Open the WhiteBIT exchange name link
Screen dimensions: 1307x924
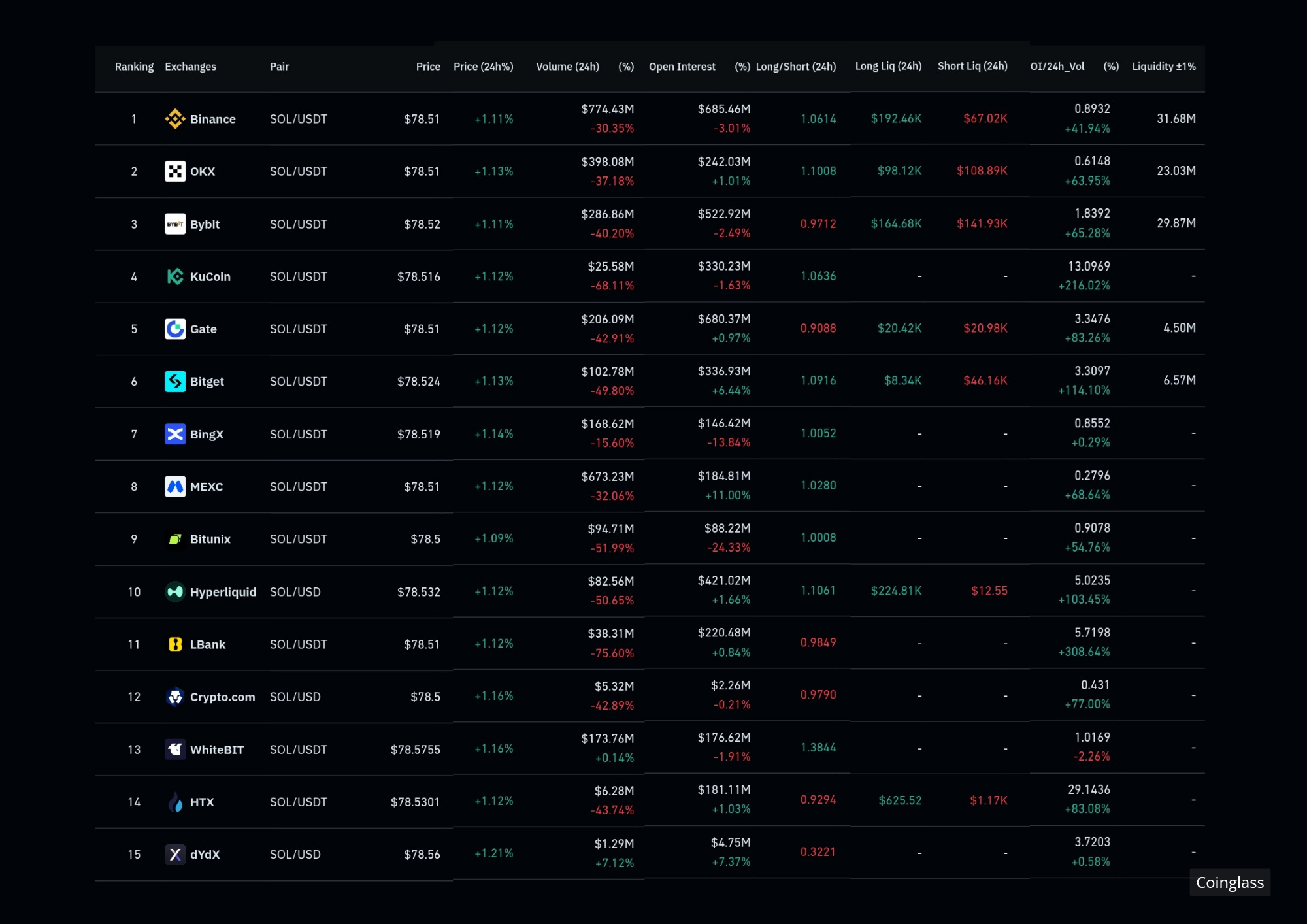pos(217,750)
